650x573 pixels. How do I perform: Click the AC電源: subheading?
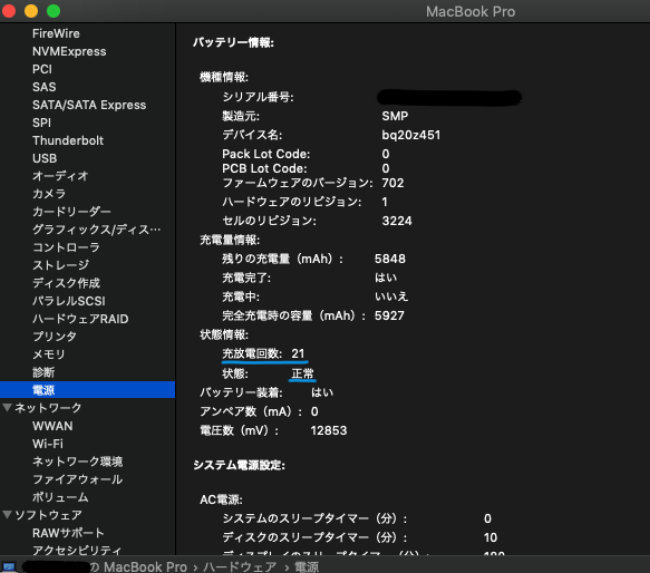pyautogui.click(x=221, y=500)
